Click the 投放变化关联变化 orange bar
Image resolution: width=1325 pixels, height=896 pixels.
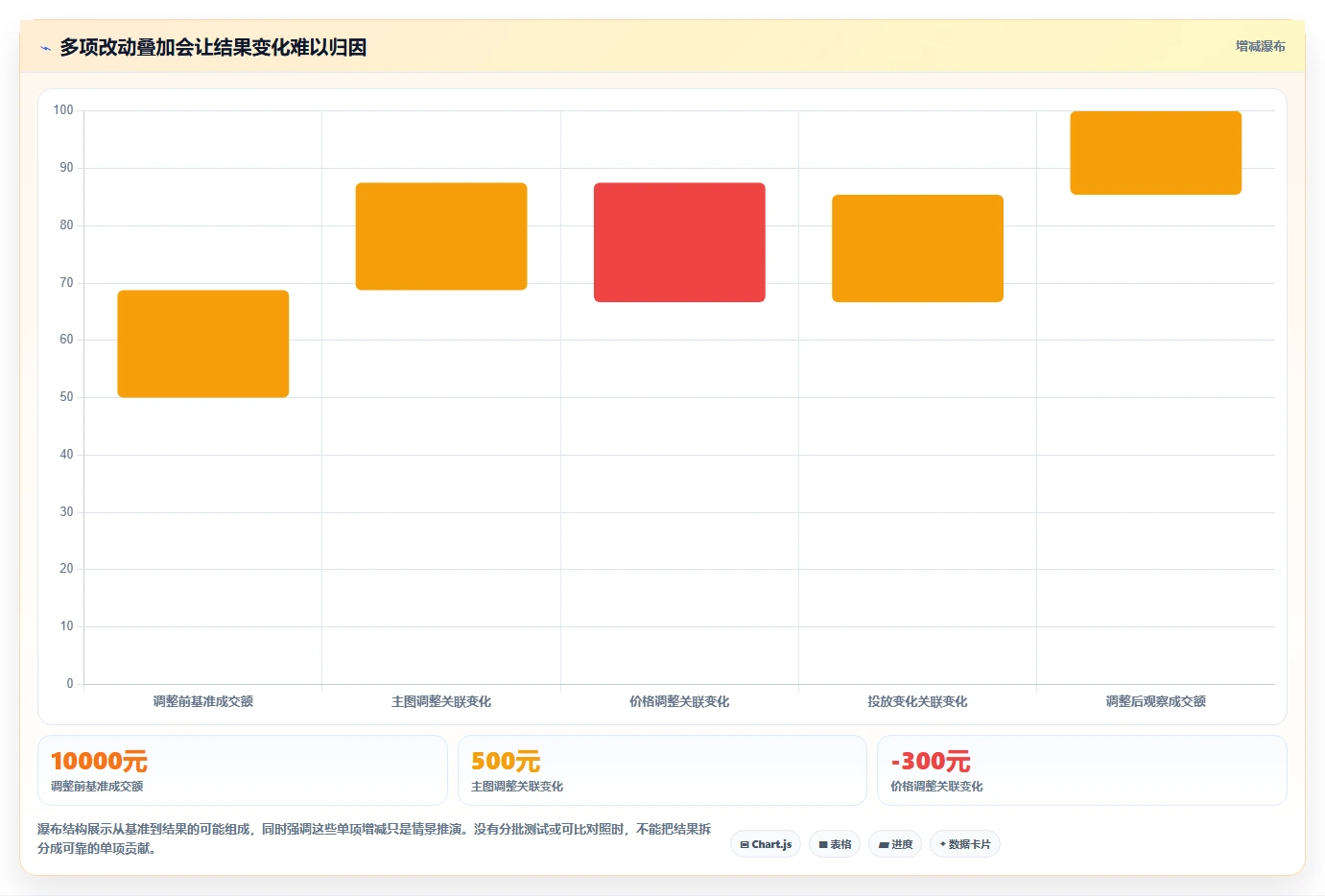[x=917, y=248]
